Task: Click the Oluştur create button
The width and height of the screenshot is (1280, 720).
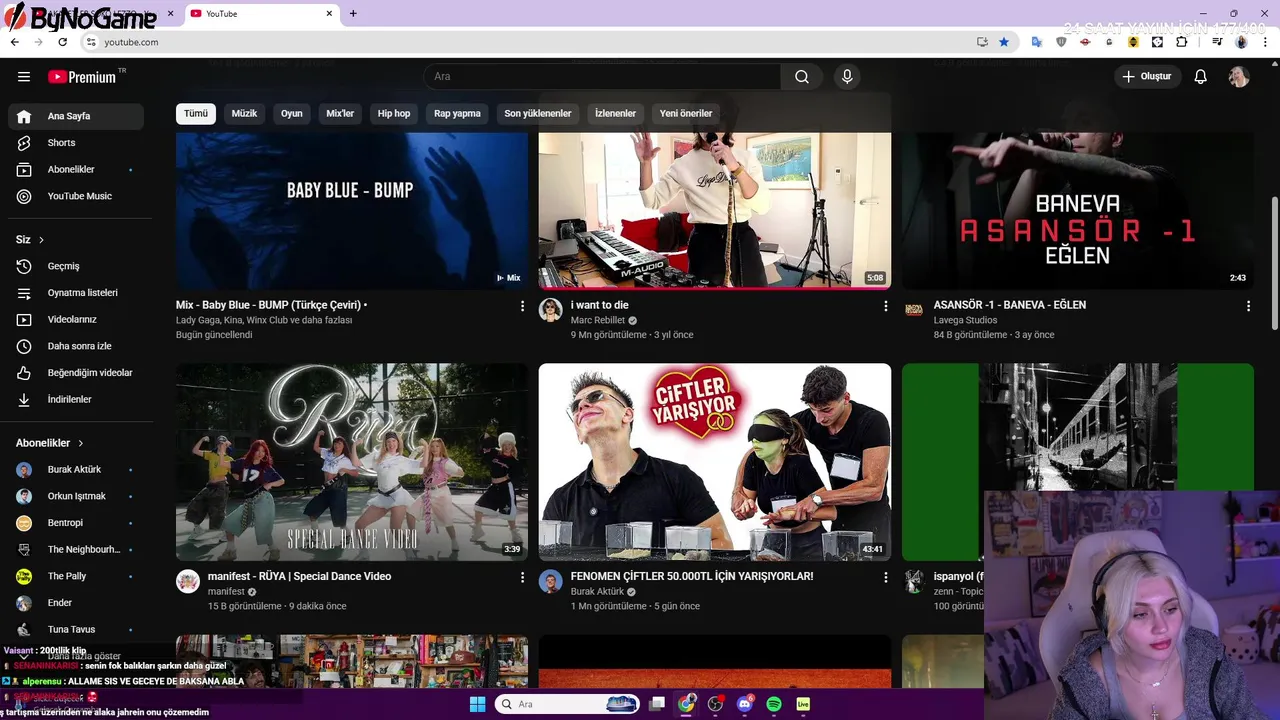Action: [x=1147, y=77]
